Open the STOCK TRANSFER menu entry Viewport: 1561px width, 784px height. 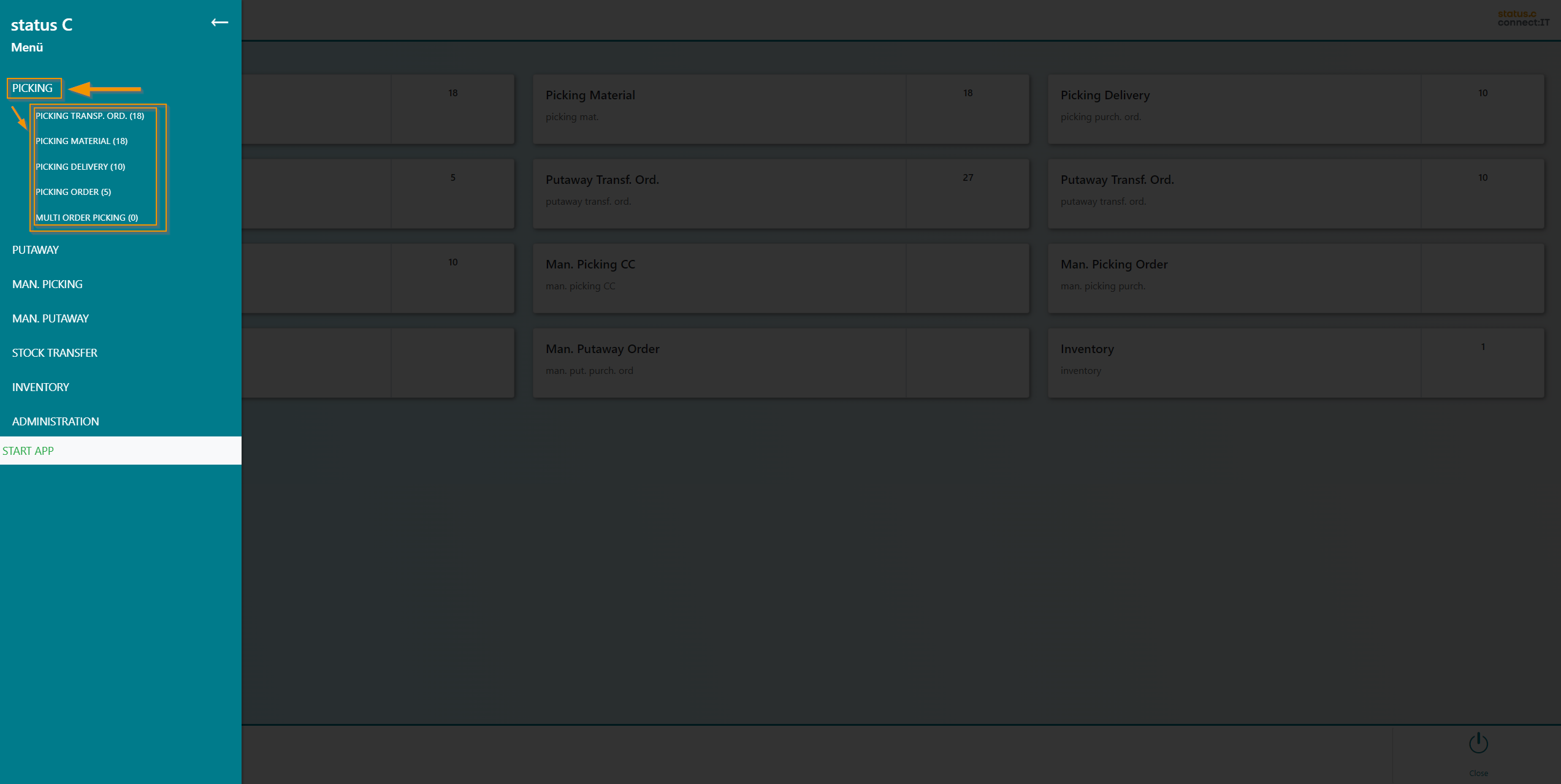[x=55, y=353]
